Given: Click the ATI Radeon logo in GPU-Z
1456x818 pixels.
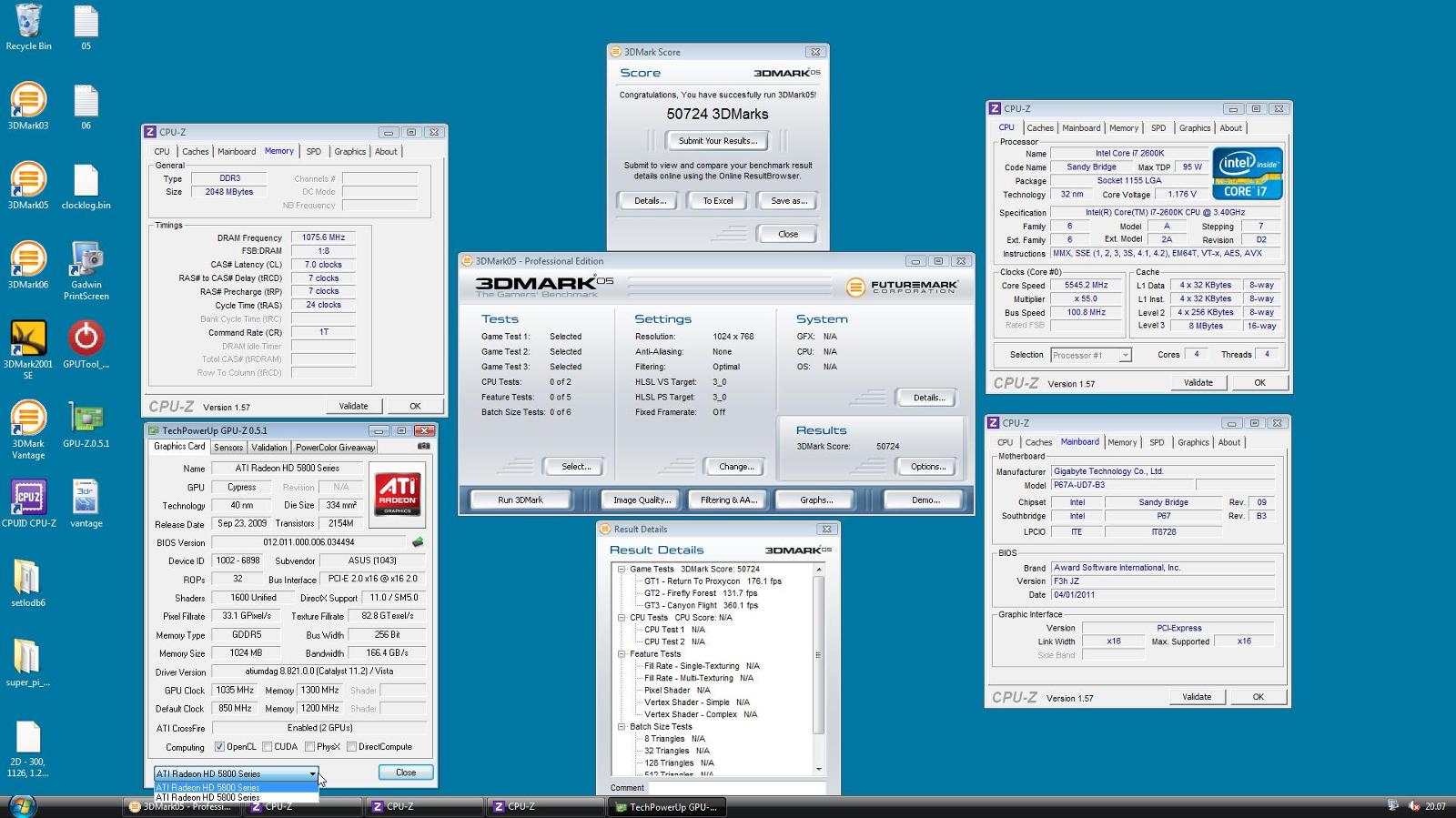Looking at the screenshot, I should [x=398, y=496].
